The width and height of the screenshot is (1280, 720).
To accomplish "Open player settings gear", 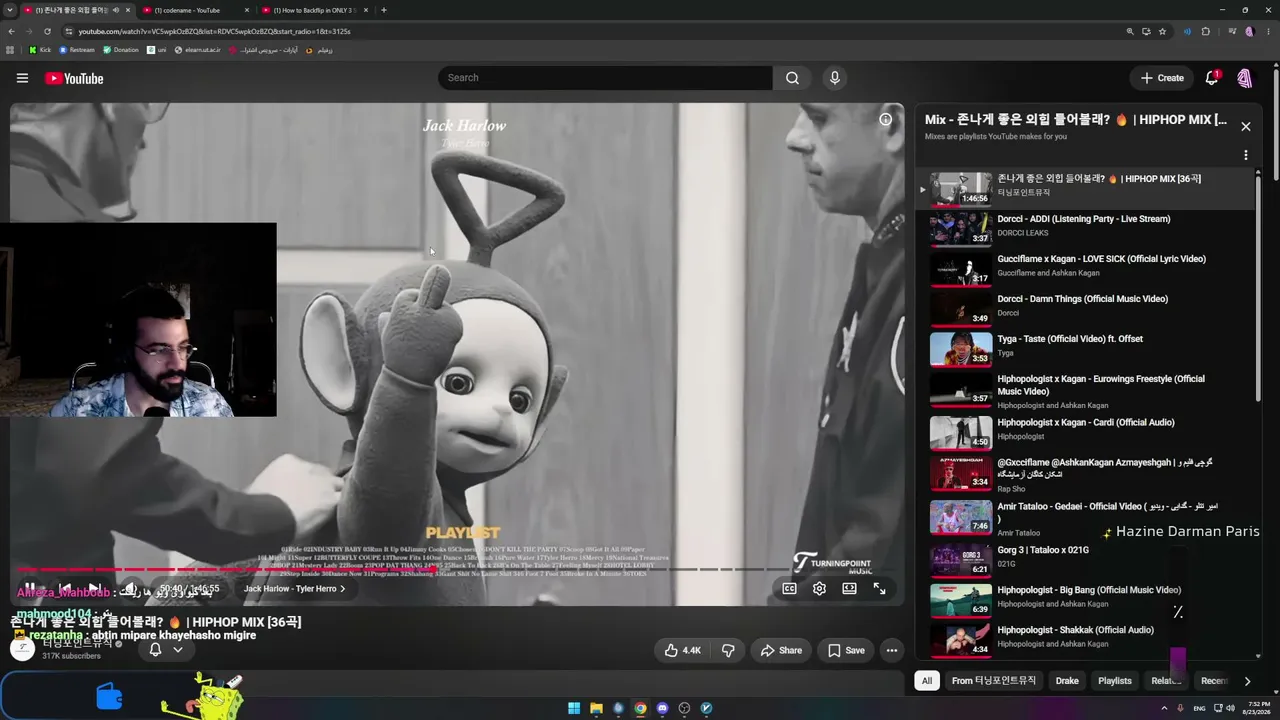I will click(x=819, y=589).
